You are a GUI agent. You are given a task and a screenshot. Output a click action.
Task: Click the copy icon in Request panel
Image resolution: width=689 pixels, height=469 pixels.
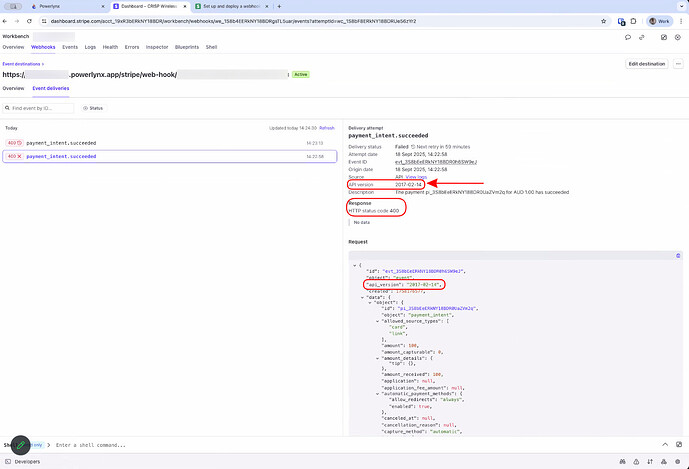coord(679,255)
